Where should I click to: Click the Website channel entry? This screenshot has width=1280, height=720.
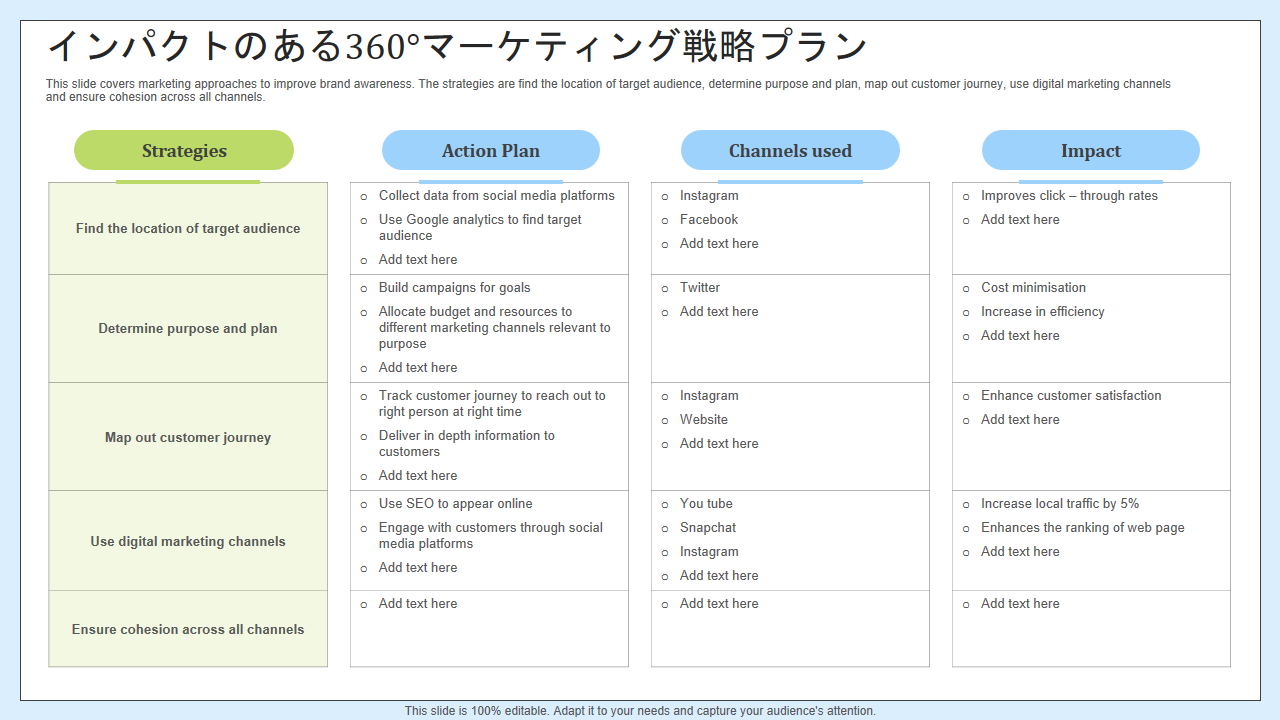[704, 420]
